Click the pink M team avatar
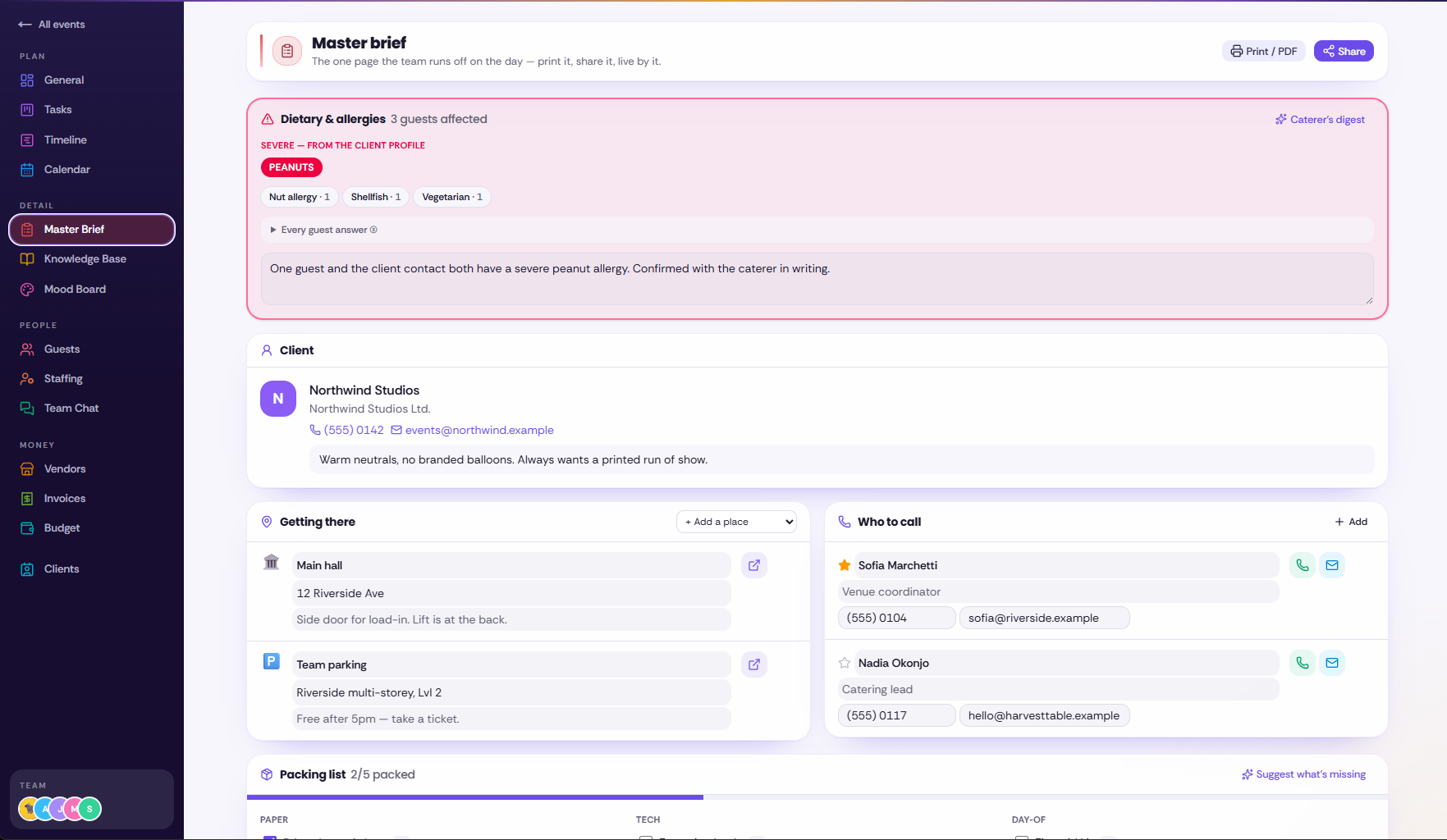The height and width of the screenshot is (840, 1447). pos(75,809)
